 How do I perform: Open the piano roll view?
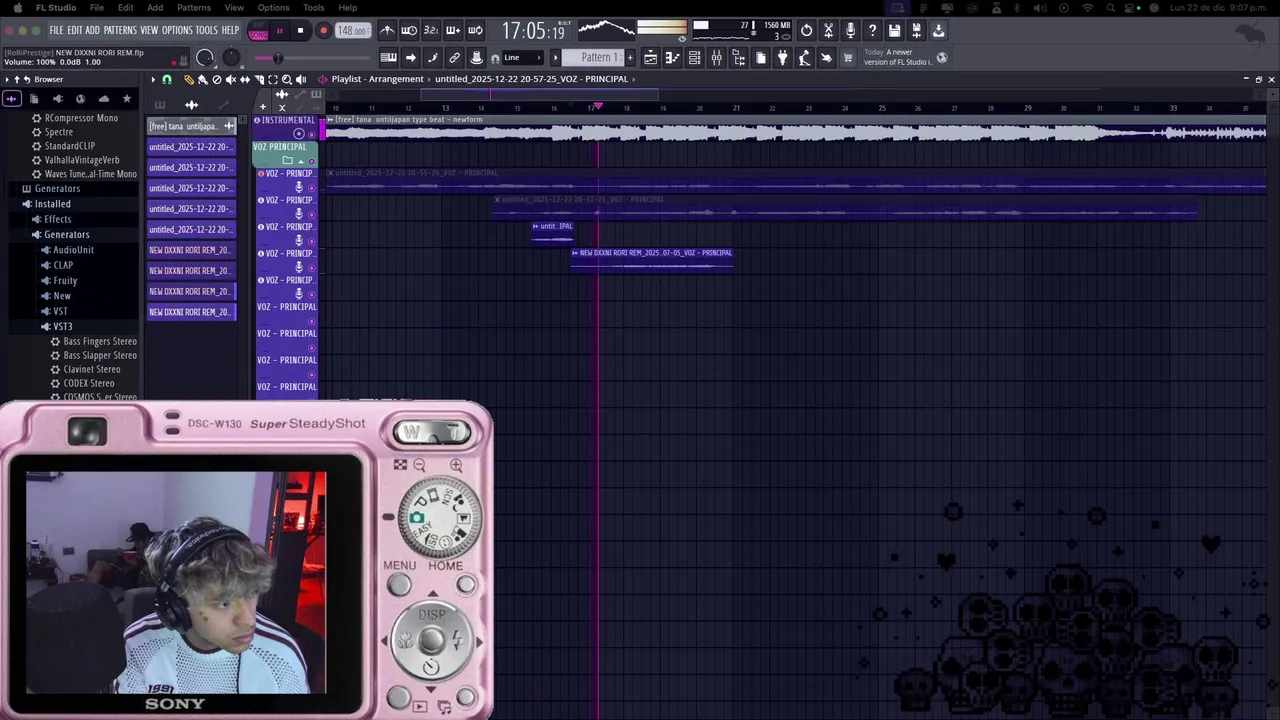coord(672,58)
